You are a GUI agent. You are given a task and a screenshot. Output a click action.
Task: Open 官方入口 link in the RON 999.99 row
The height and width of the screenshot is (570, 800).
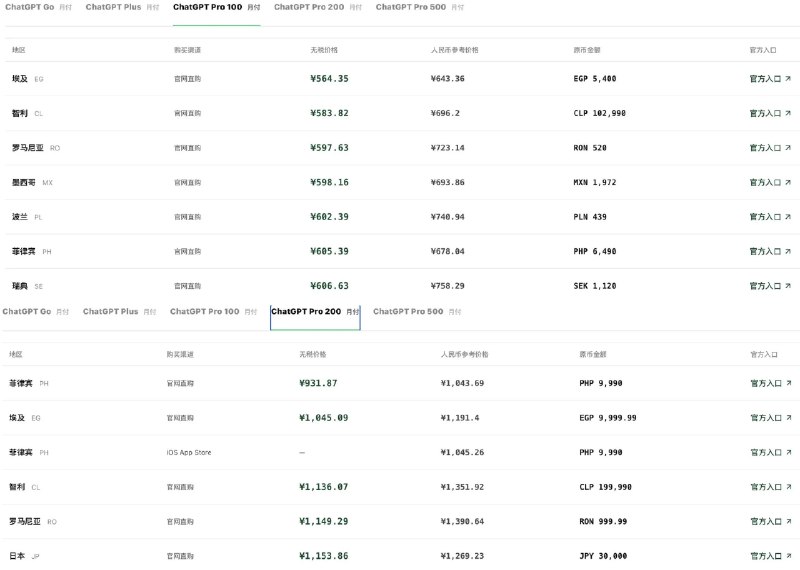[771, 522]
